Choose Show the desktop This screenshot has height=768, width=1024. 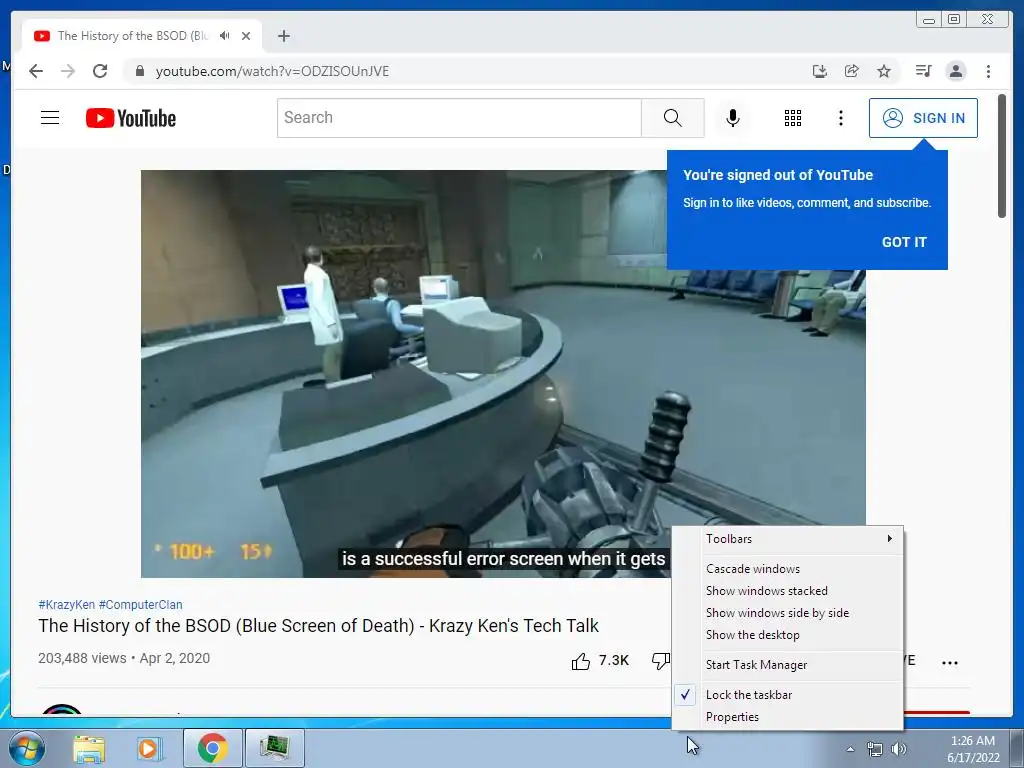(788, 635)
